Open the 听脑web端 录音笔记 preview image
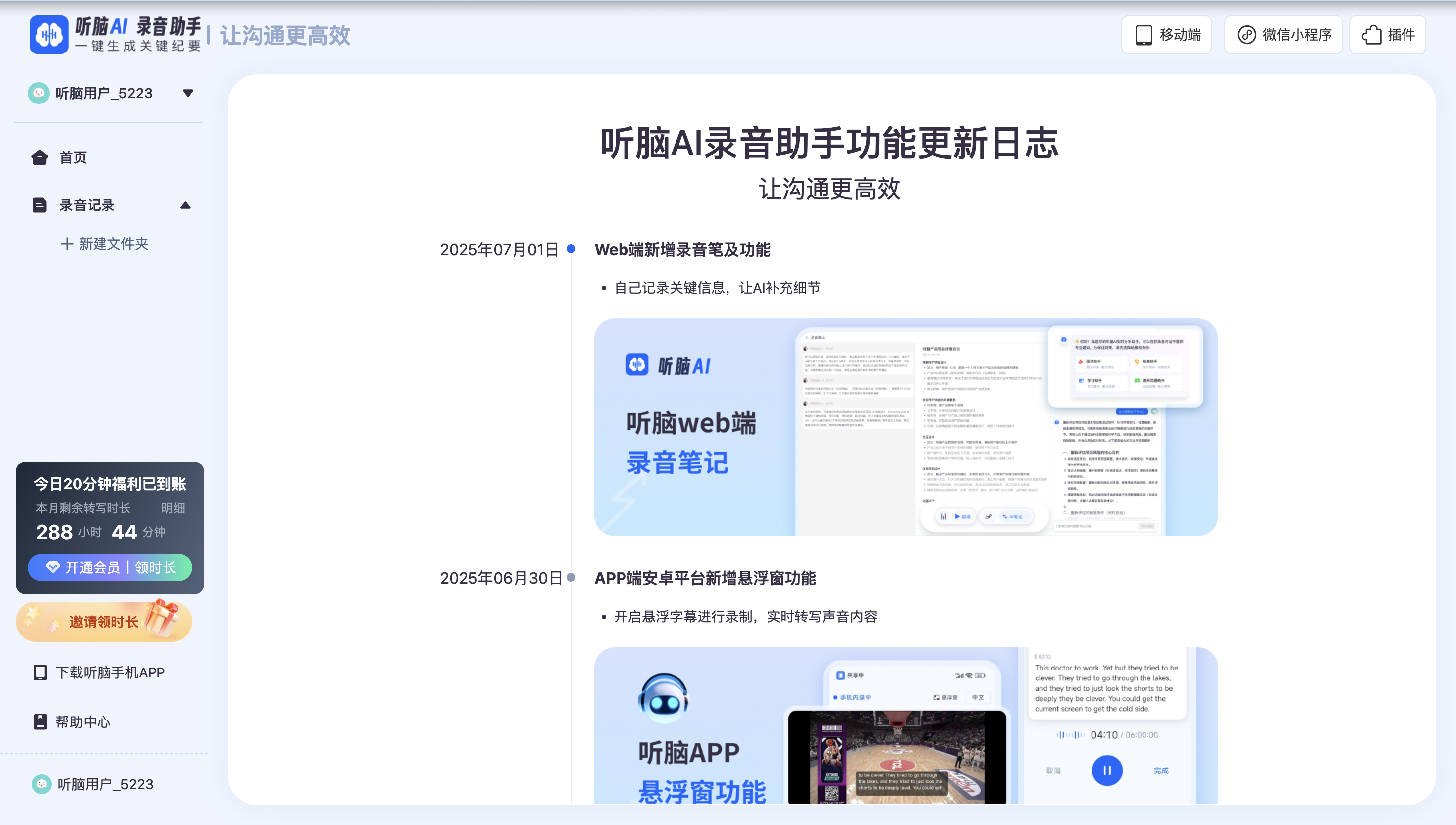 [905, 427]
